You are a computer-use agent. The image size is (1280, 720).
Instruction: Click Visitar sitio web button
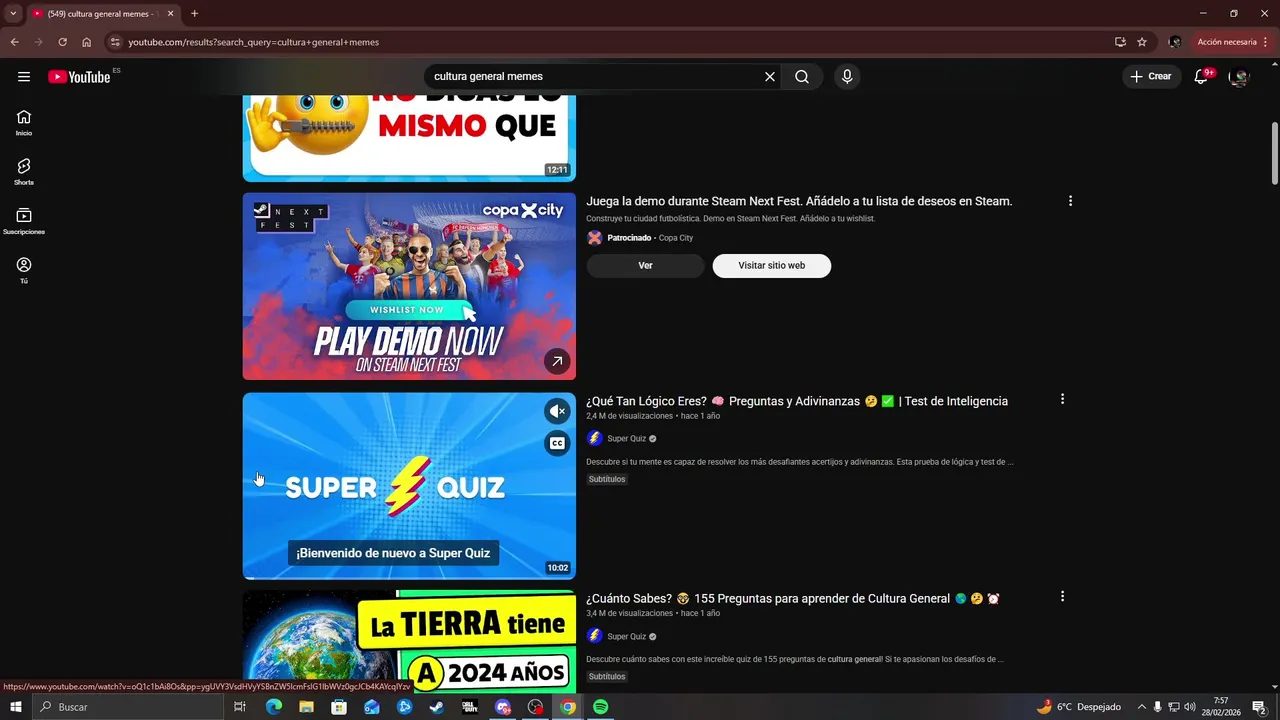coord(772,266)
